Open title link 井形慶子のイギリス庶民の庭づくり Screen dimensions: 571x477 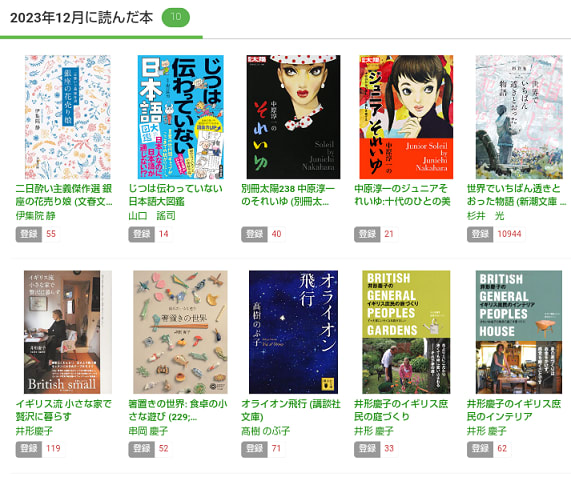[x=401, y=410]
